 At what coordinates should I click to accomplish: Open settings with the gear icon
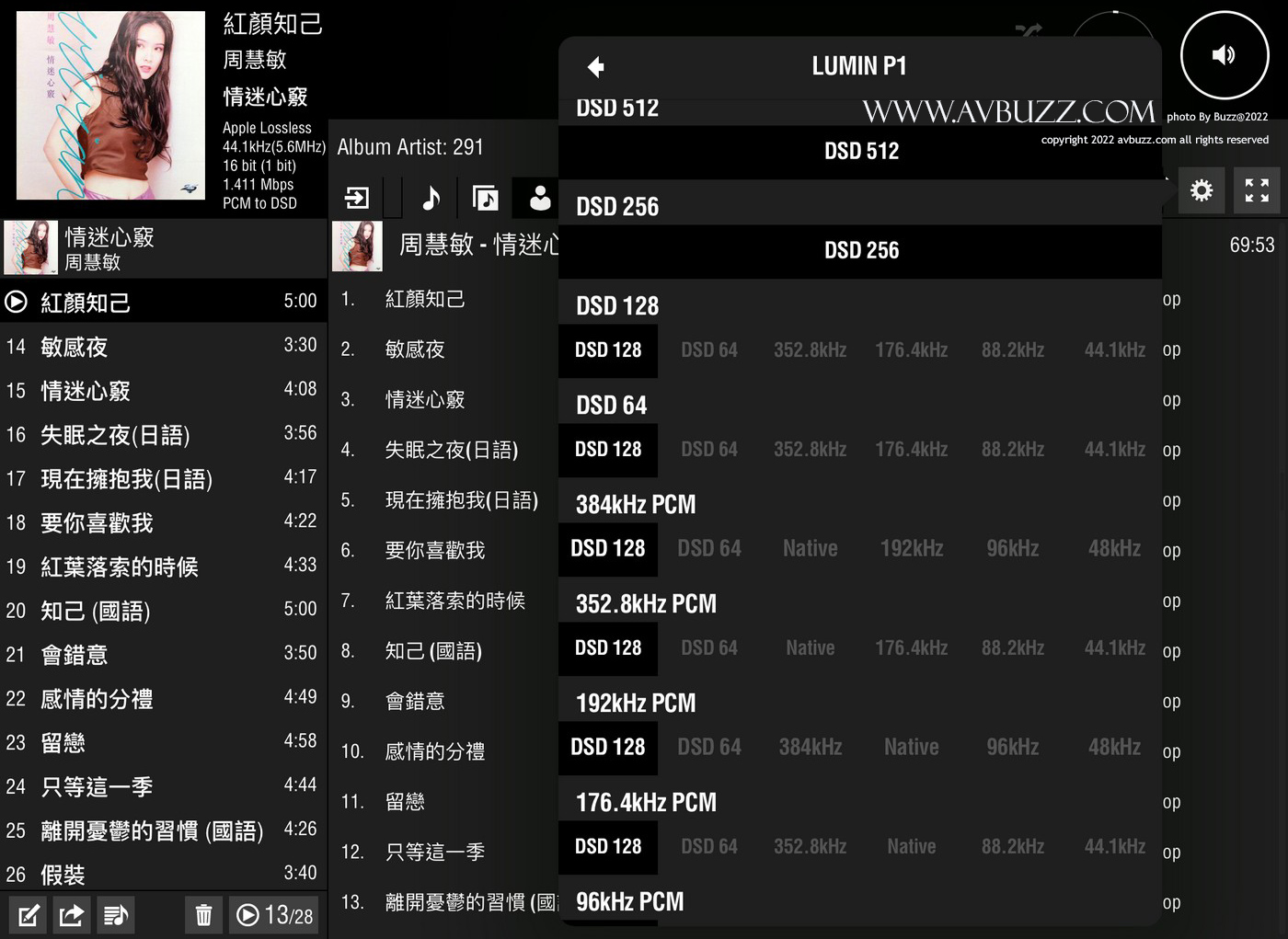tap(1201, 190)
